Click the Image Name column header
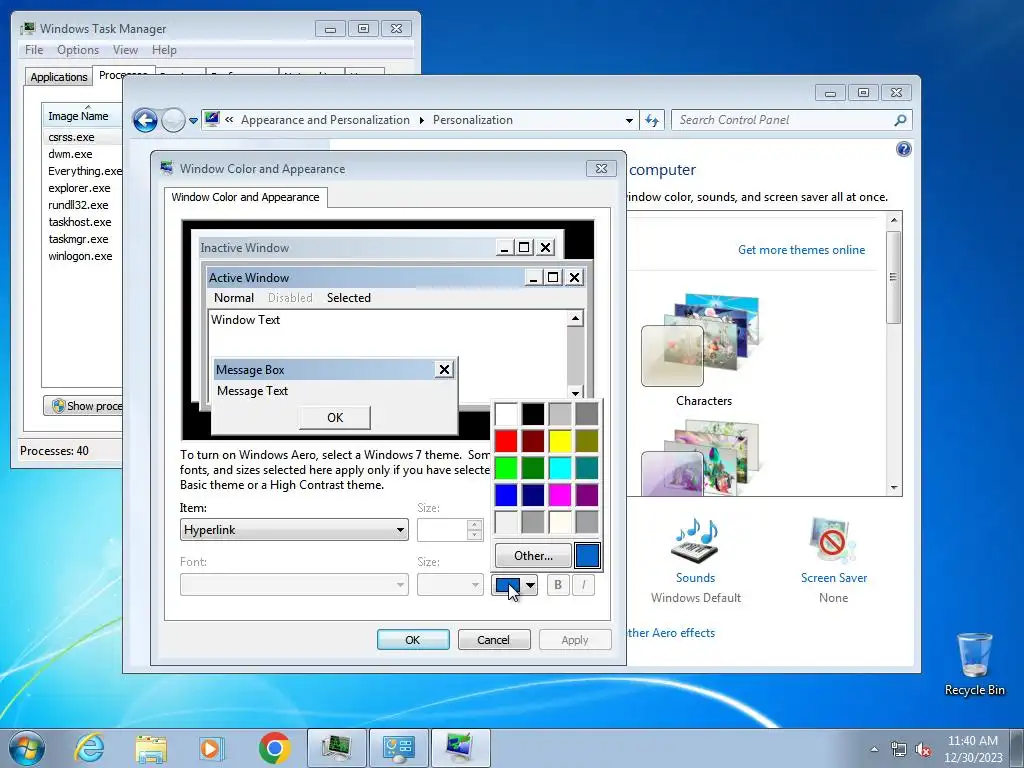This screenshot has width=1024, height=768. (x=82, y=116)
